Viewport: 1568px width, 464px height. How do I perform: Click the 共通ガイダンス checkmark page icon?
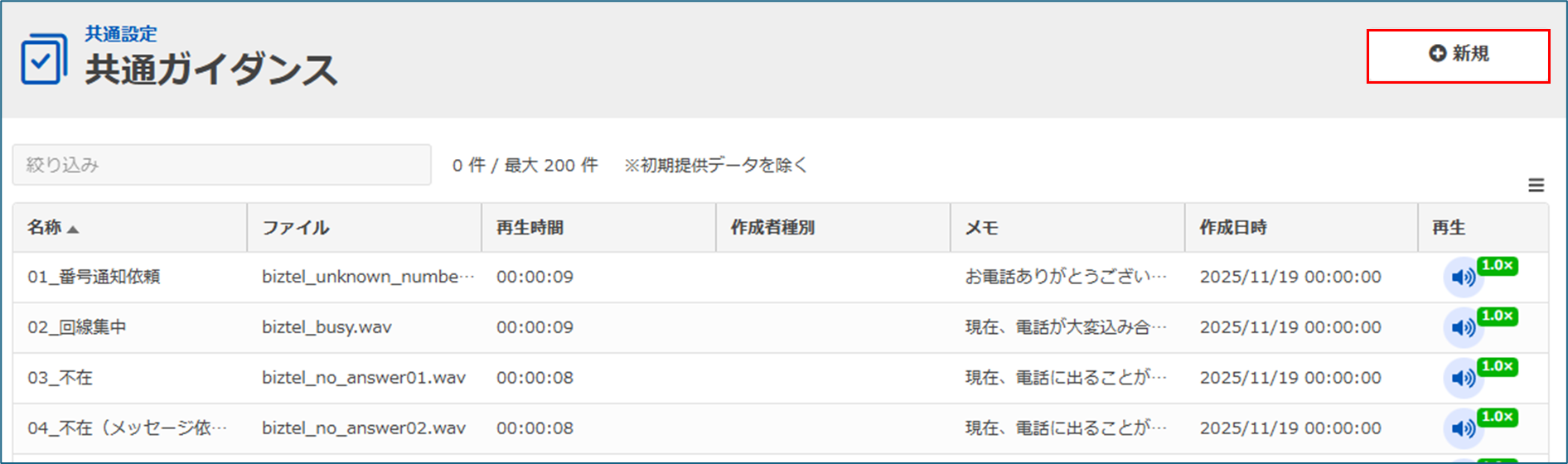(44, 60)
